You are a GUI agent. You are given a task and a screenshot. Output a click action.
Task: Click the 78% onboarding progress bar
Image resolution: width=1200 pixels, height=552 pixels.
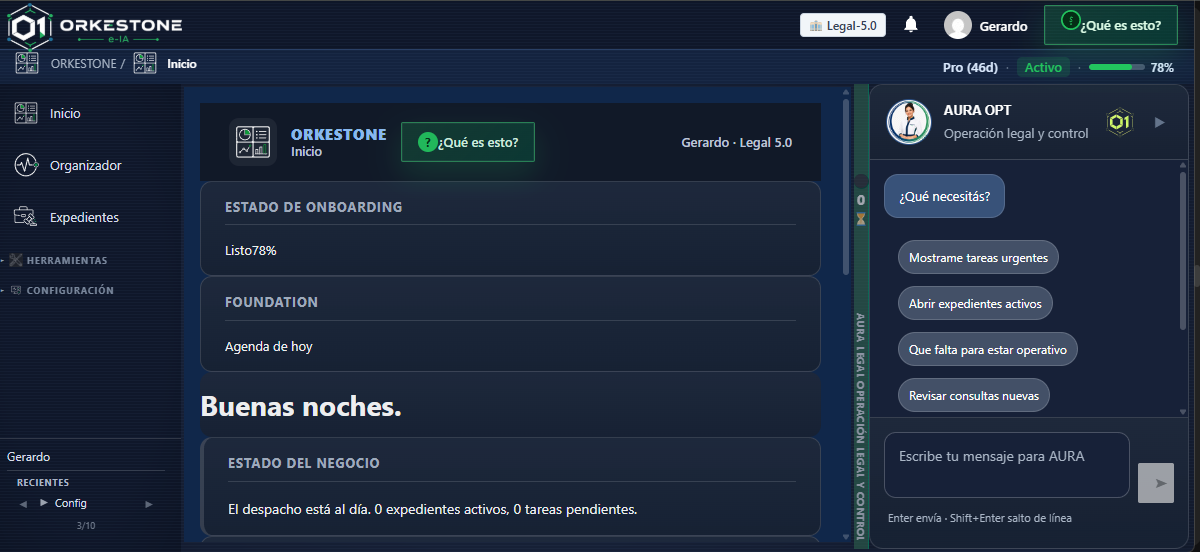pos(1116,67)
